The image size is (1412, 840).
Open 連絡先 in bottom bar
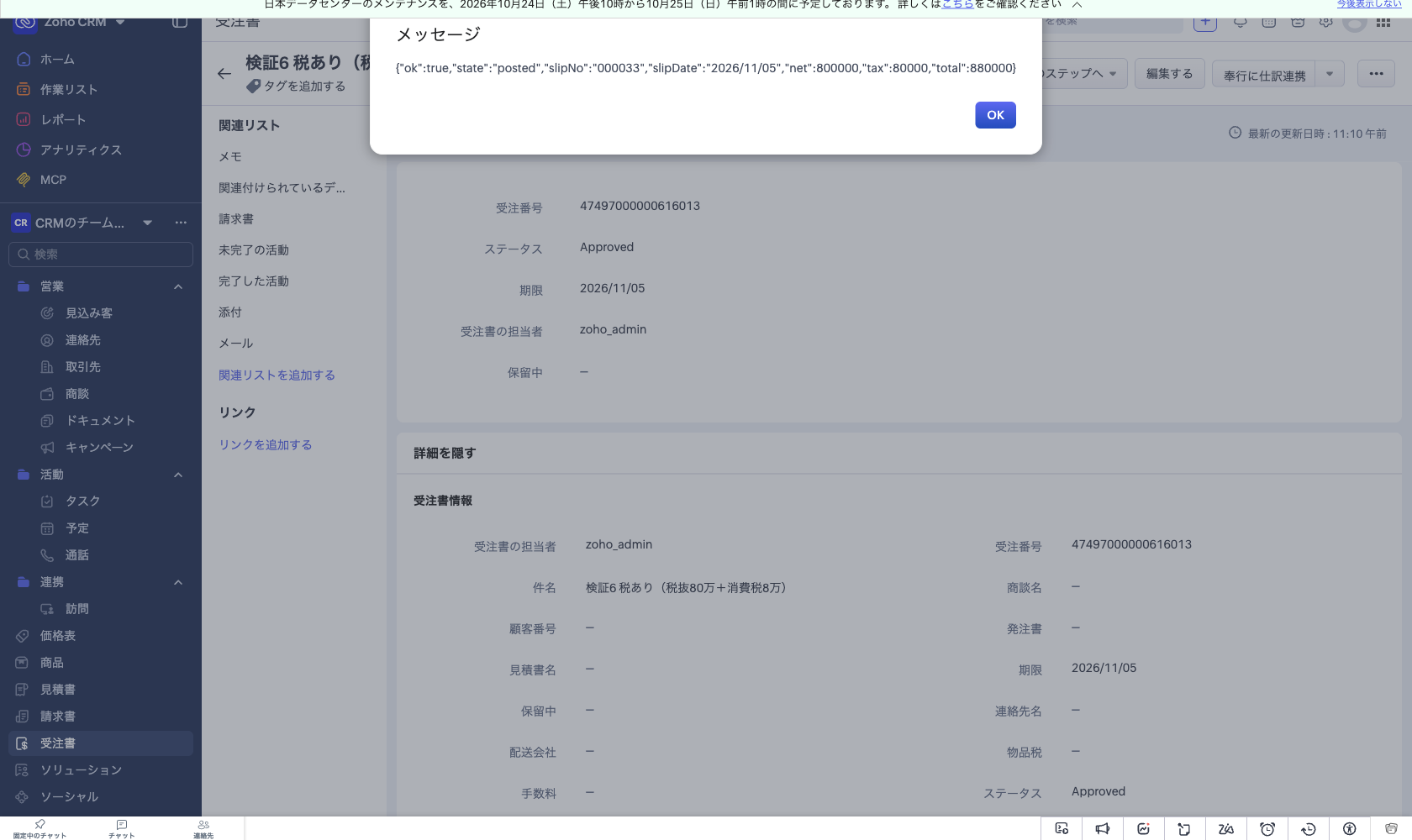pyautogui.click(x=203, y=829)
